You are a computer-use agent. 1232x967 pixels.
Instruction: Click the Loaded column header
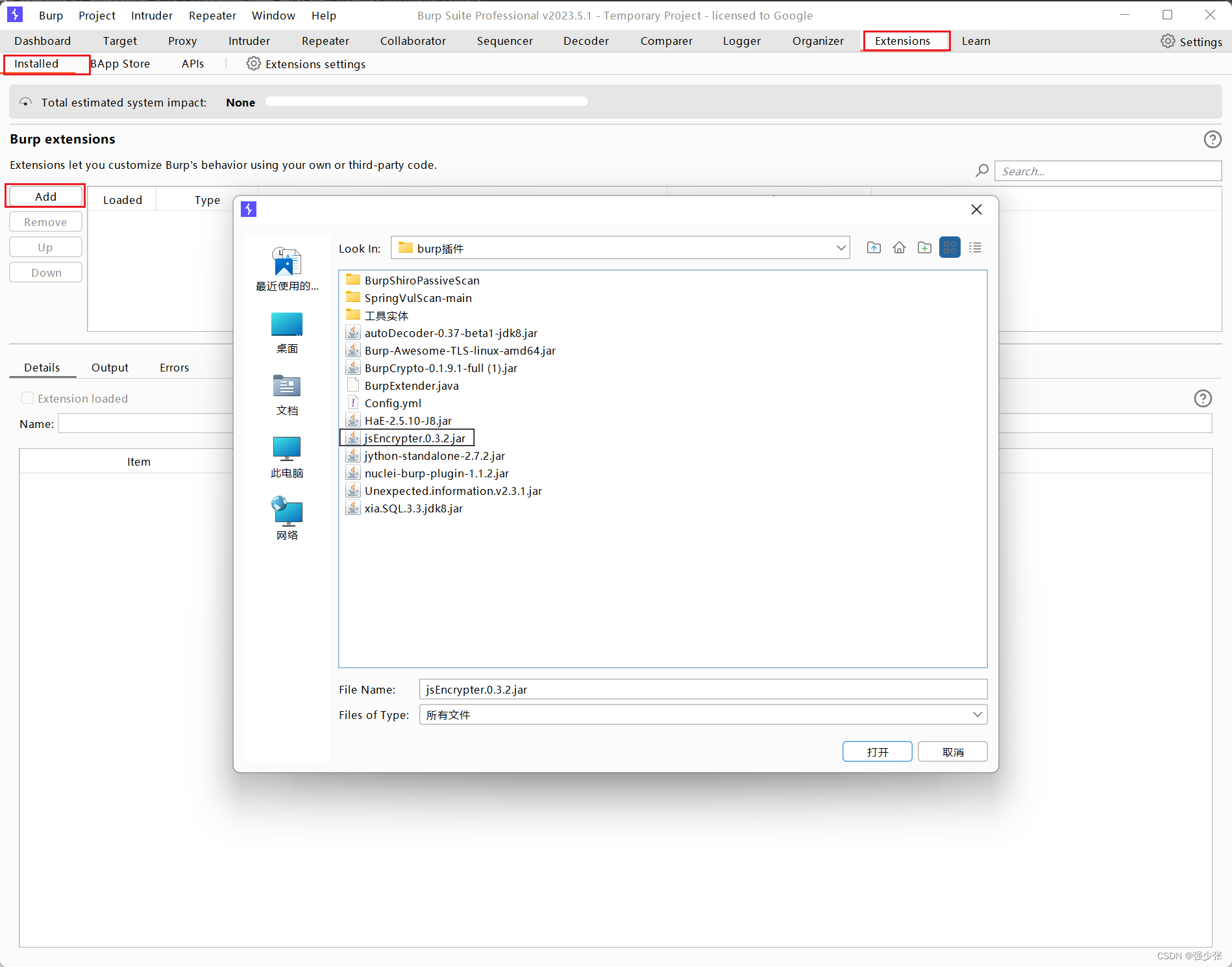click(x=122, y=199)
